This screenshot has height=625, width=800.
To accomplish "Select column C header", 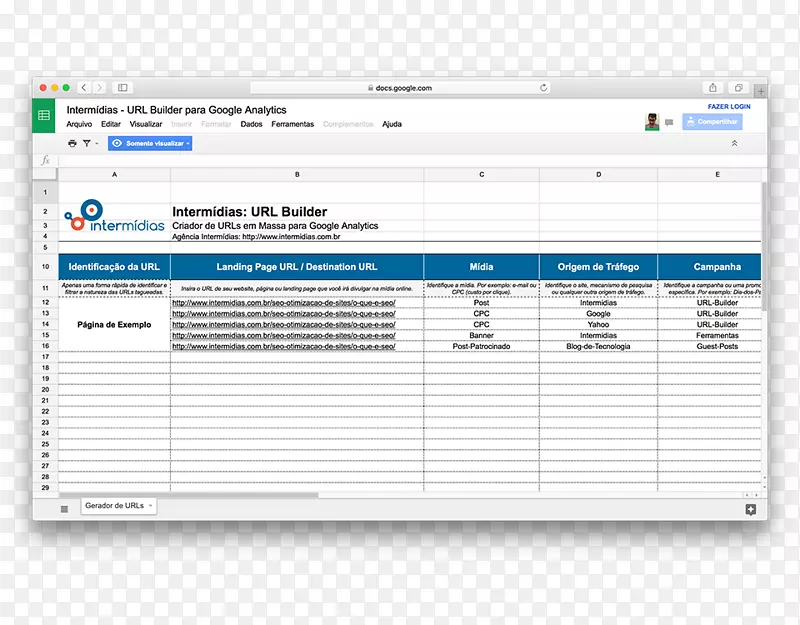I will (x=482, y=174).
